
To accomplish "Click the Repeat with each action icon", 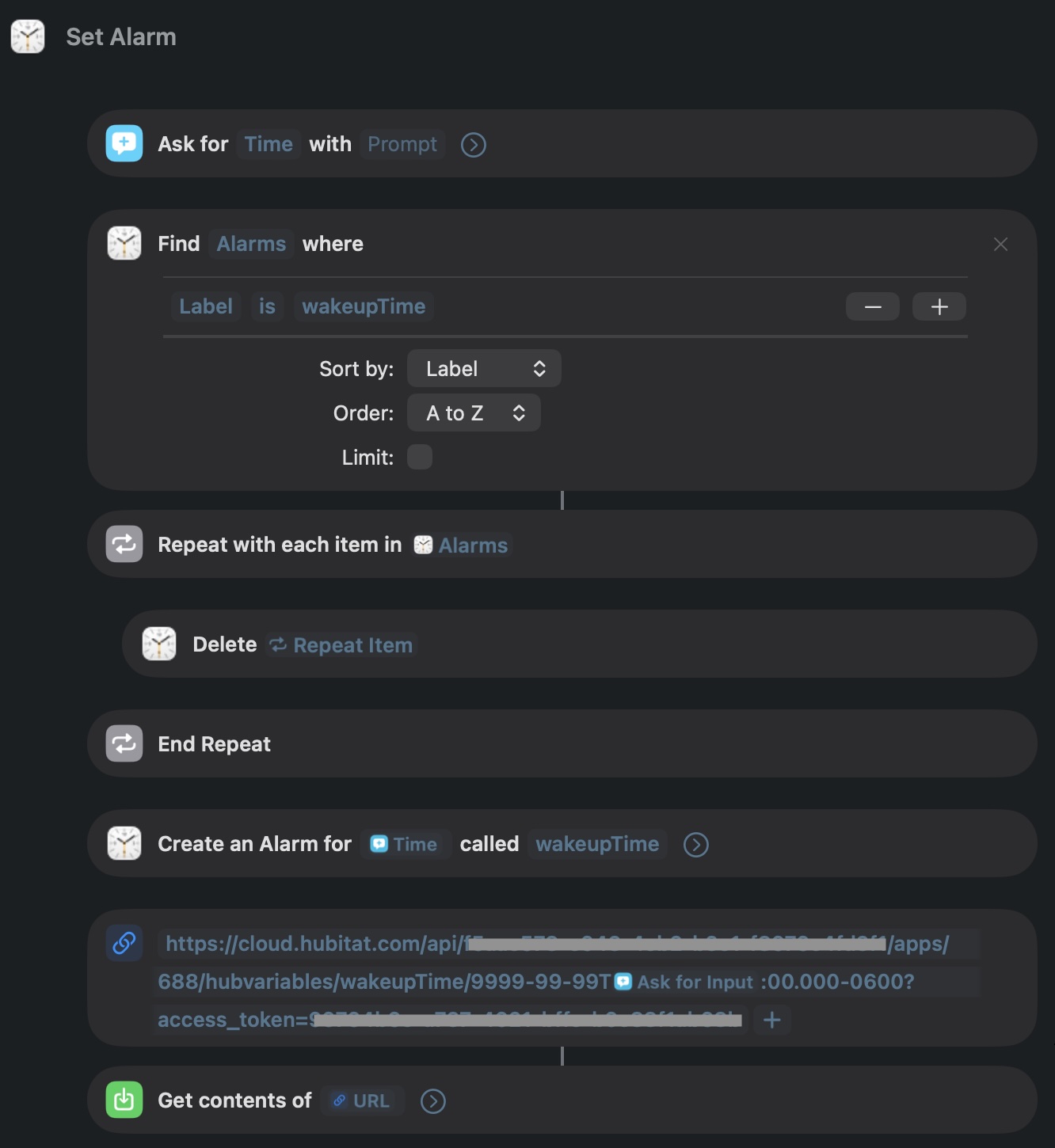I will coord(124,544).
